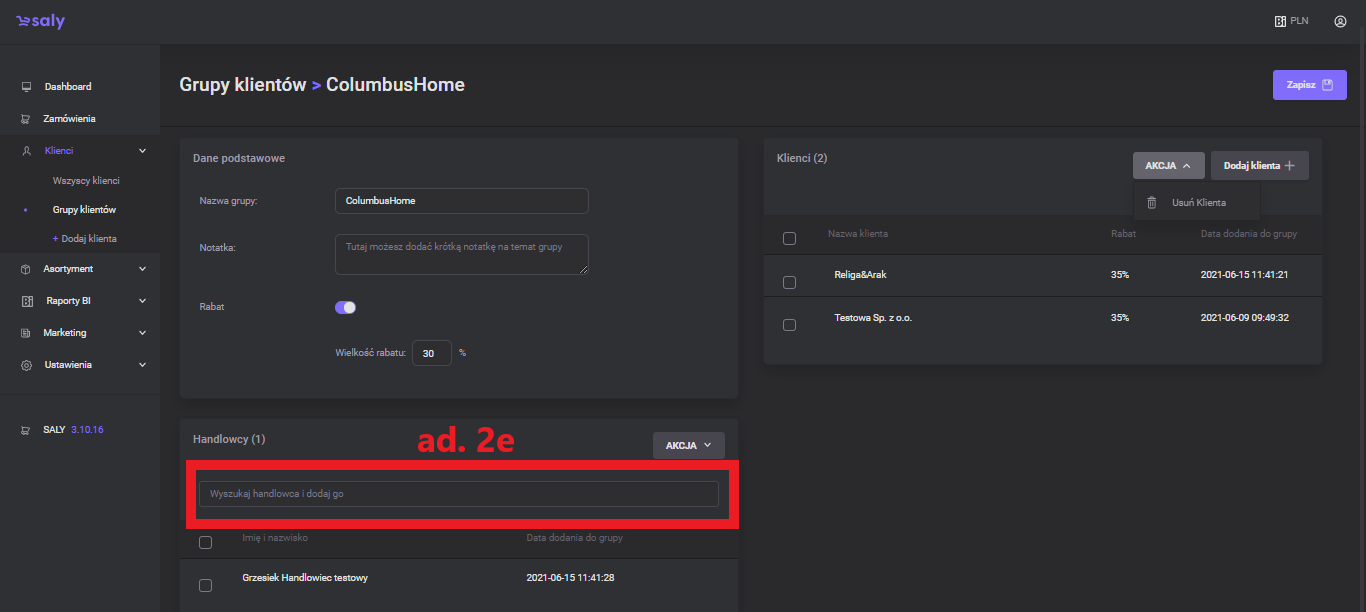Tick the Grzesiek Handlowiec testowy checkbox
Image resolution: width=1366 pixels, height=612 pixels.
205,585
